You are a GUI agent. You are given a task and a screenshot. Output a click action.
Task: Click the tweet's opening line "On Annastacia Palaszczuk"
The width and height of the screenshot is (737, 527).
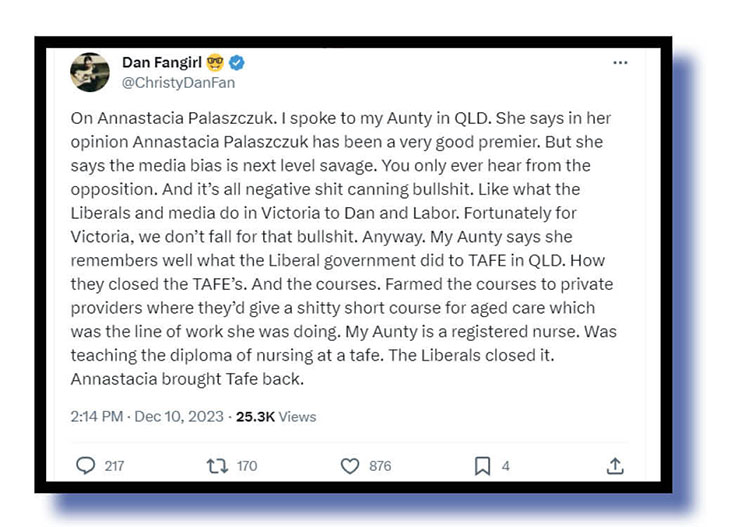pyautogui.click(x=158, y=117)
